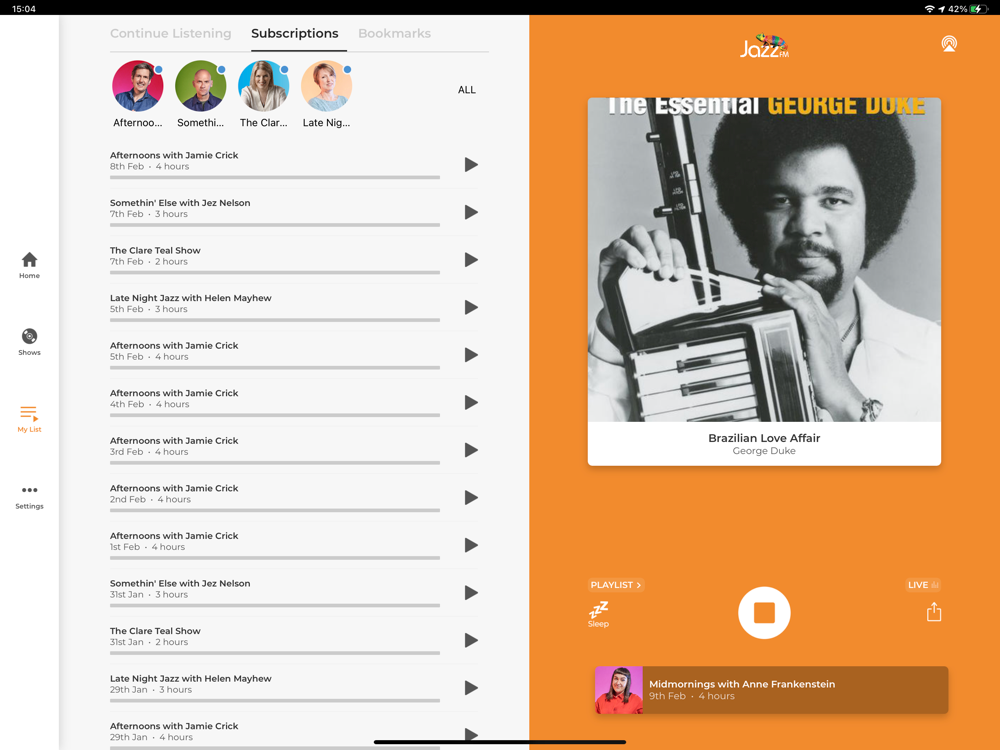Viewport: 1000px width, 750px height.
Task: Tap battery indicator in status bar
Action: 978,9
